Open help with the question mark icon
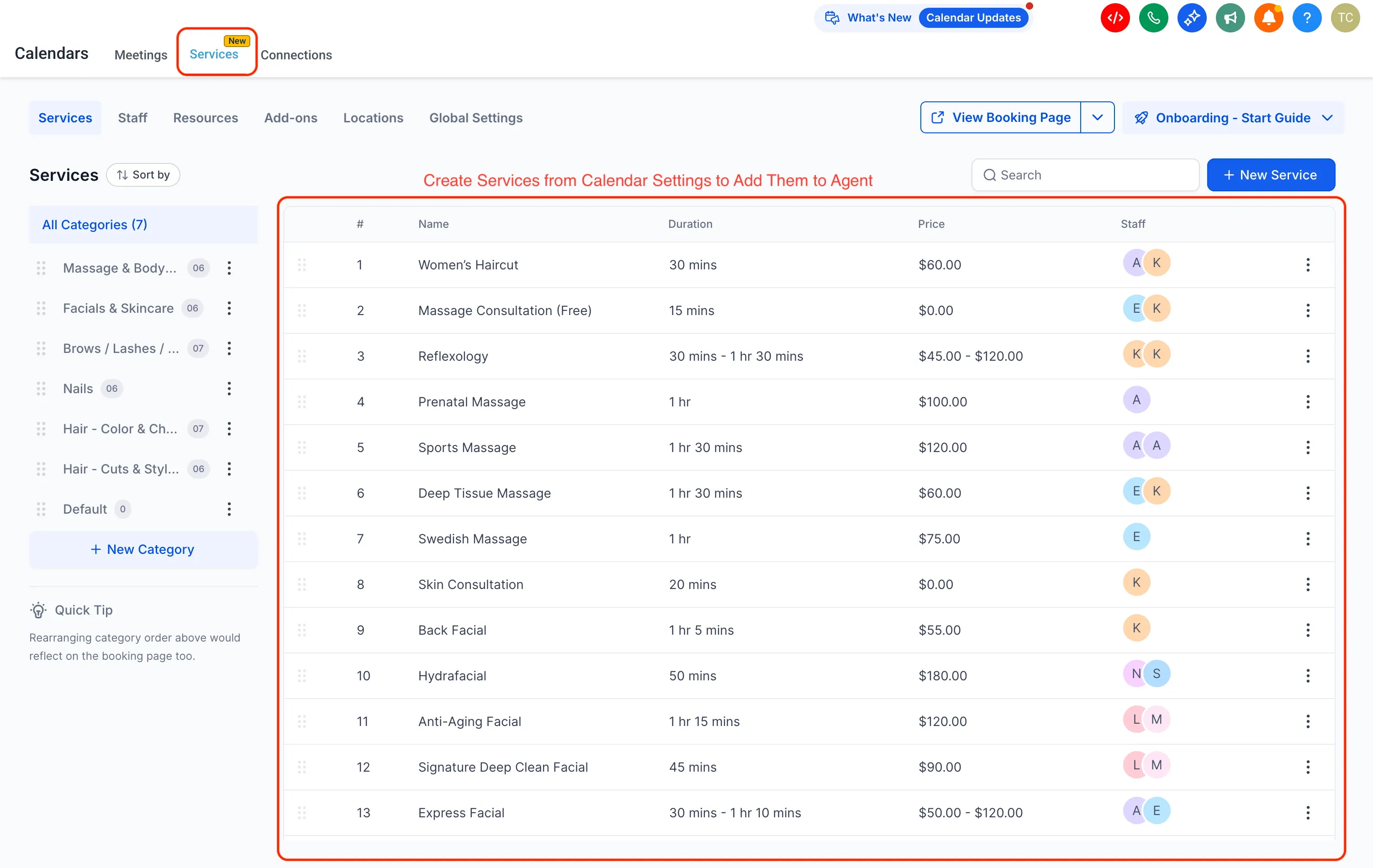Screen dimensions: 1373x868 click(x=1307, y=18)
